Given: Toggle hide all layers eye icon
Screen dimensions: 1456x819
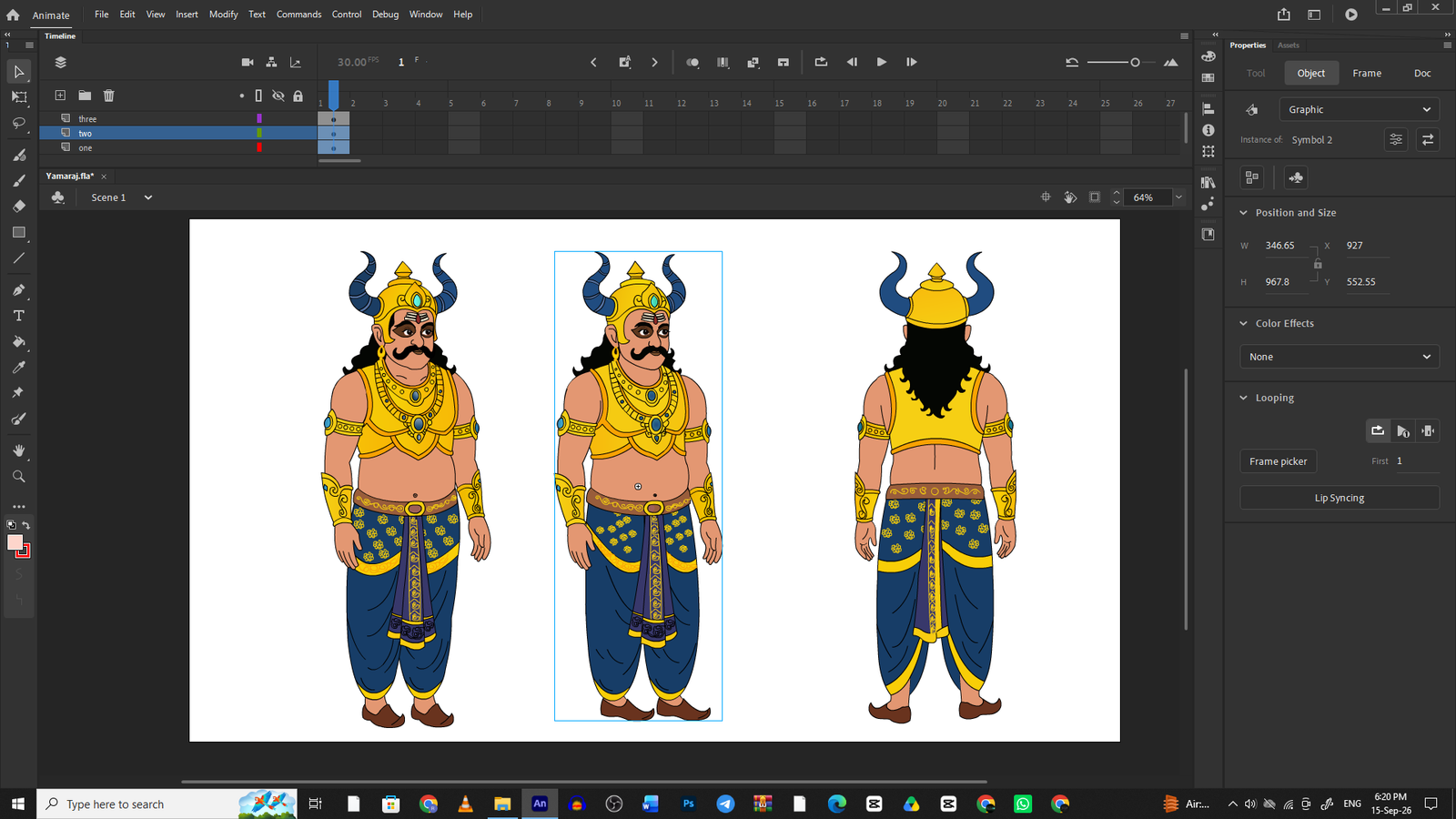Looking at the screenshot, I should click(278, 96).
